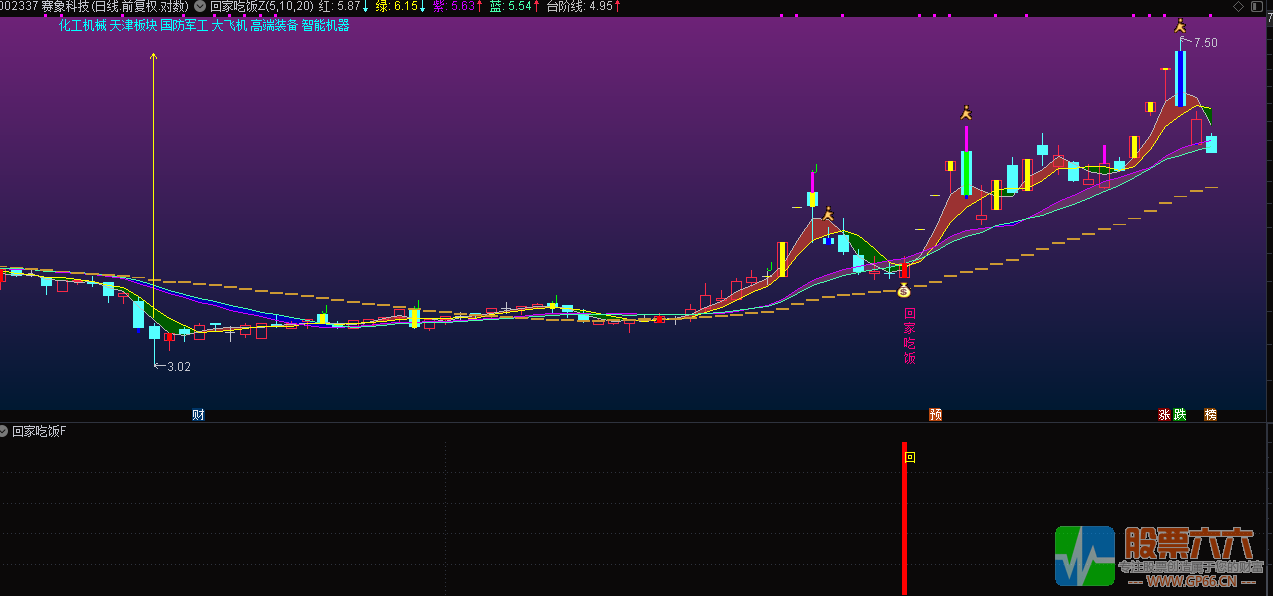Click the 预 forecast marker icon

point(935,415)
